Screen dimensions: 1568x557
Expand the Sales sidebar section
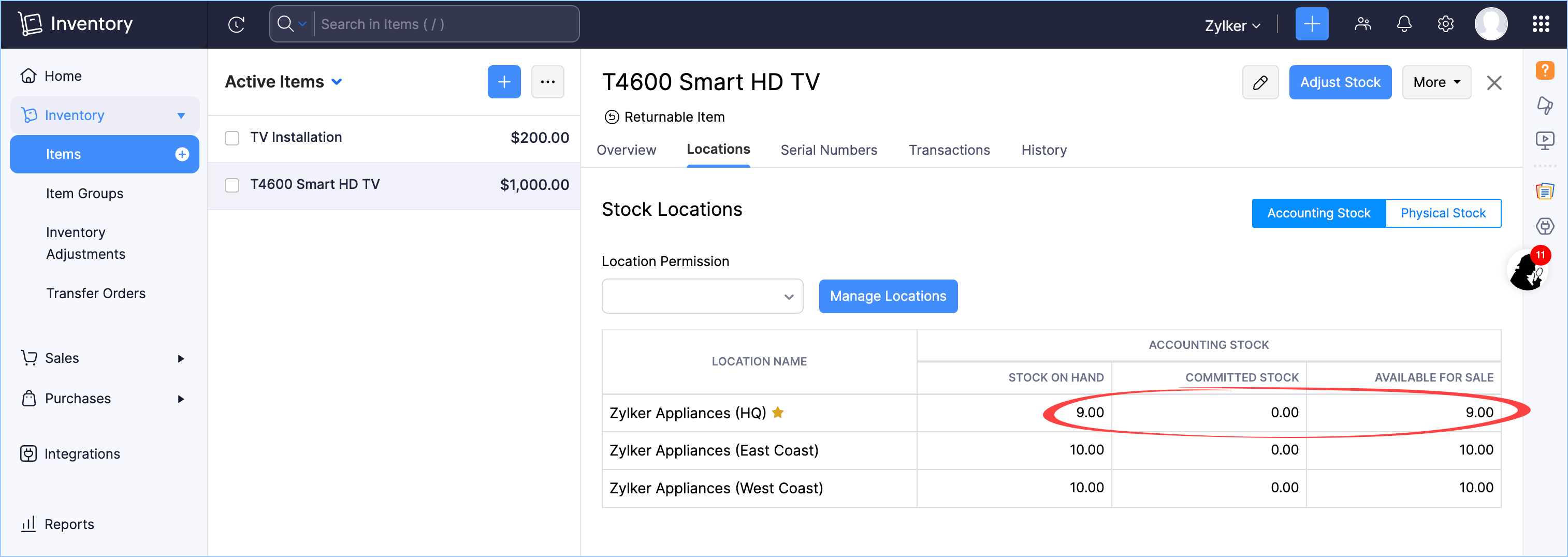180,359
